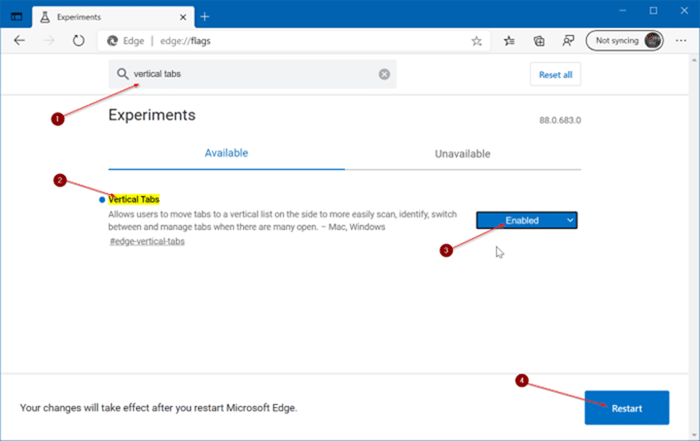The image size is (700, 441).
Task: Switch to the Available tab
Action: (226, 153)
